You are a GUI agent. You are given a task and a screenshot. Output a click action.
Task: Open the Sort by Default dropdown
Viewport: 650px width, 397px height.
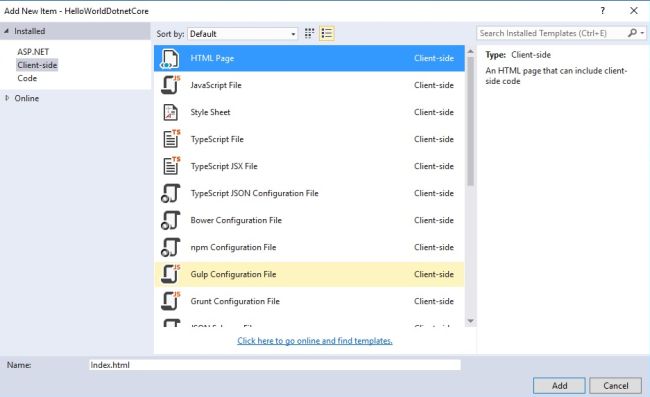(x=243, y=34)
